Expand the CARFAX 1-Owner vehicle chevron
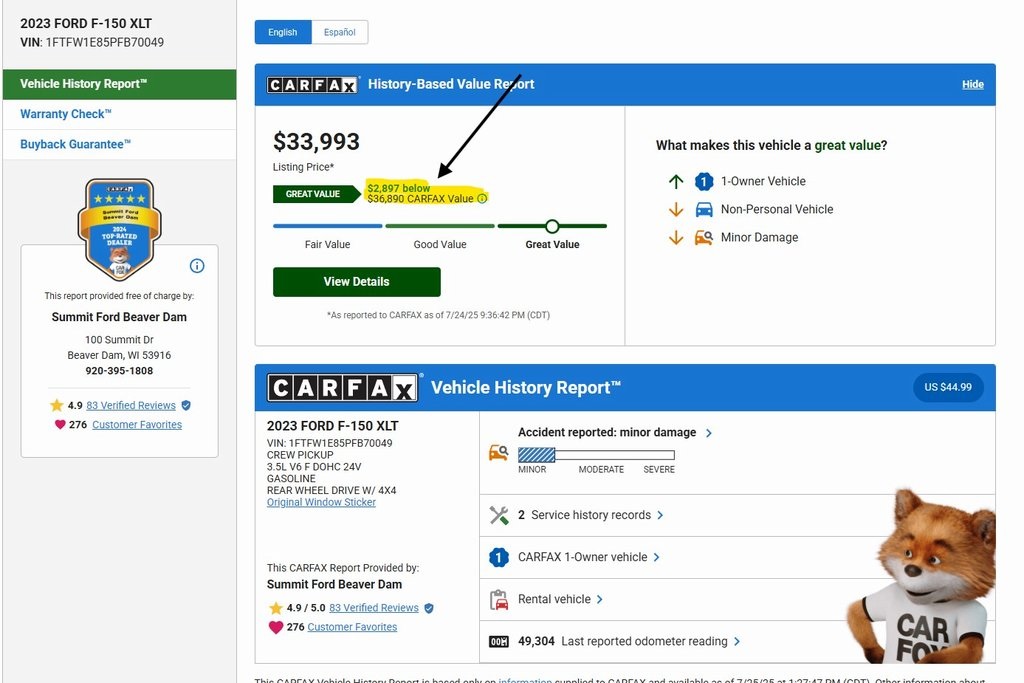 coord(656,557)
